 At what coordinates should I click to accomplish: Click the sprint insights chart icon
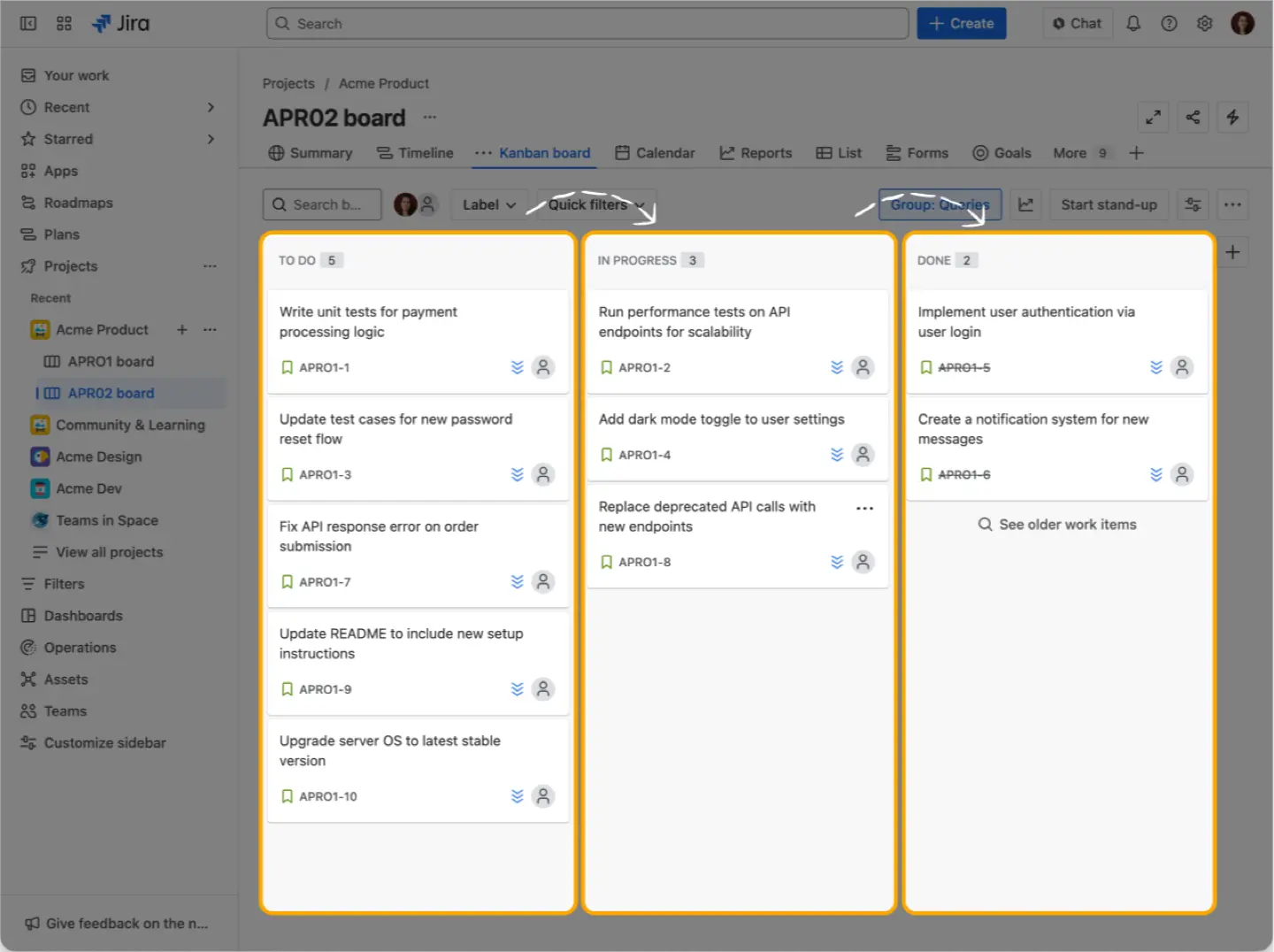pyautogui.click(x=1025, y=204)
